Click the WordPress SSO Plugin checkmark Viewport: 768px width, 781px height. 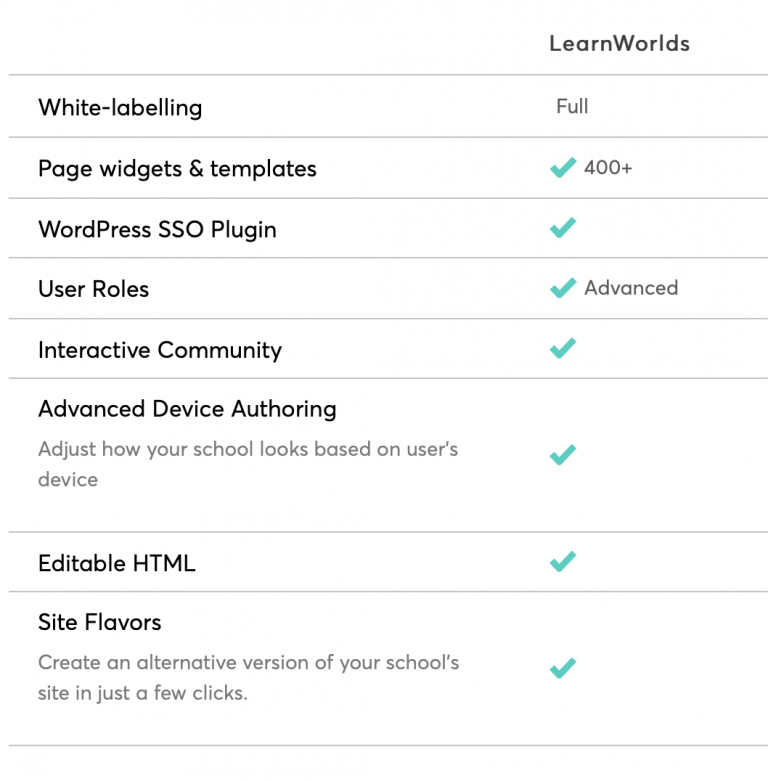click(x=563, y=228)
